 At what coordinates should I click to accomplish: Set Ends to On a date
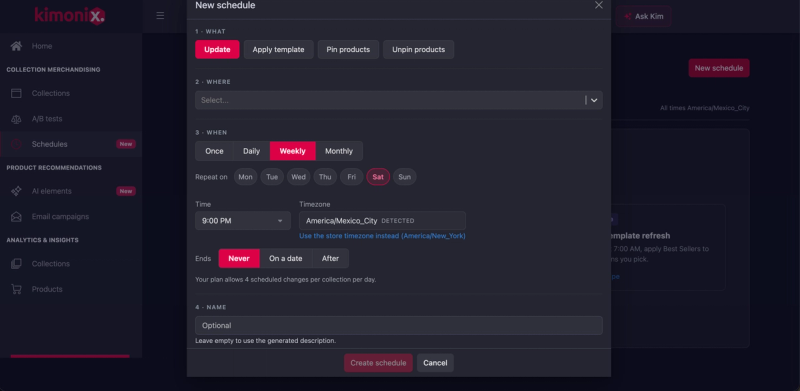[x=286, y=258]
